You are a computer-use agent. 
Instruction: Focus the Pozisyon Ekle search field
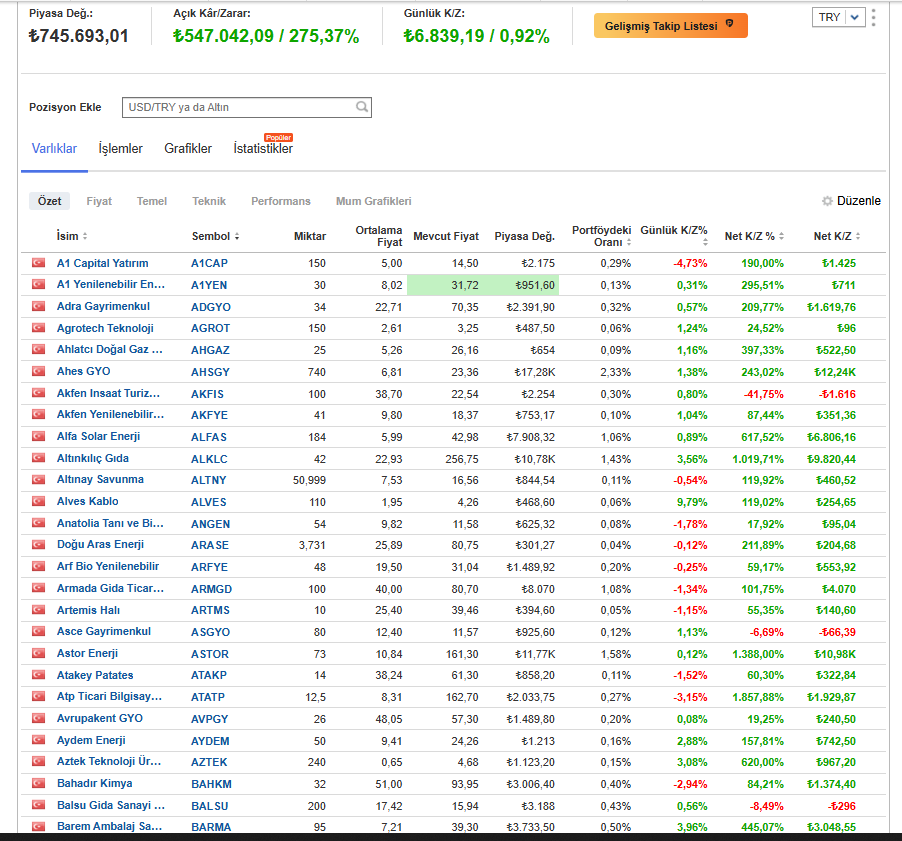click(x=247, y=107)
